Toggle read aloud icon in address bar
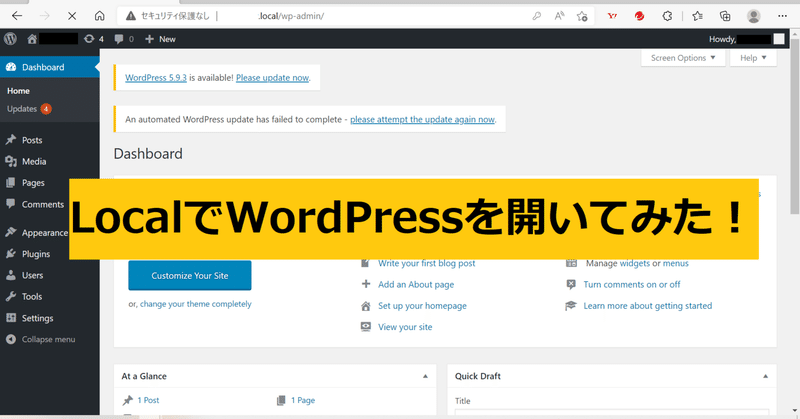 click(x=560, y=16)
